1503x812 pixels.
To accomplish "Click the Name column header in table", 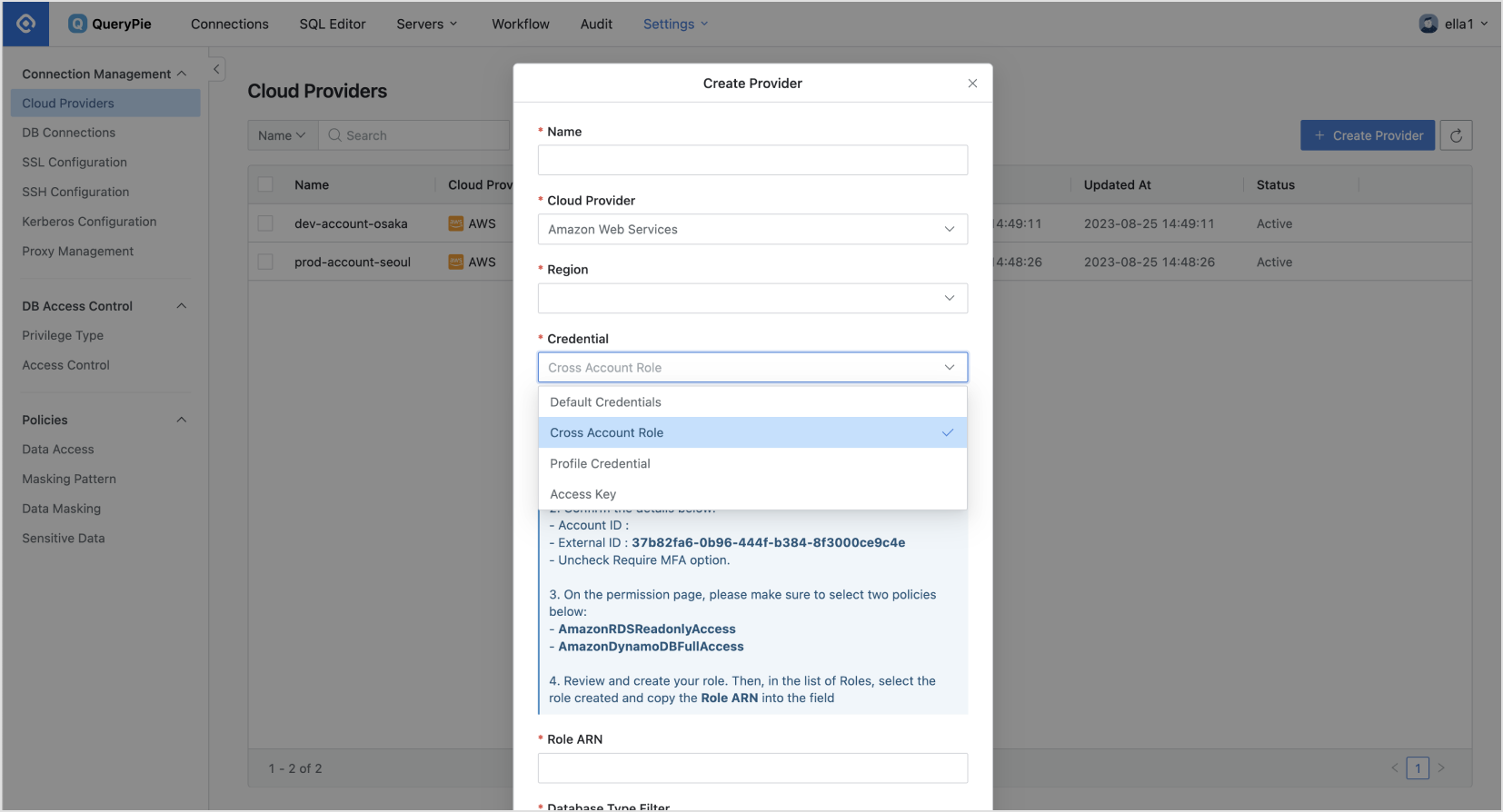I will pos(312,184).
